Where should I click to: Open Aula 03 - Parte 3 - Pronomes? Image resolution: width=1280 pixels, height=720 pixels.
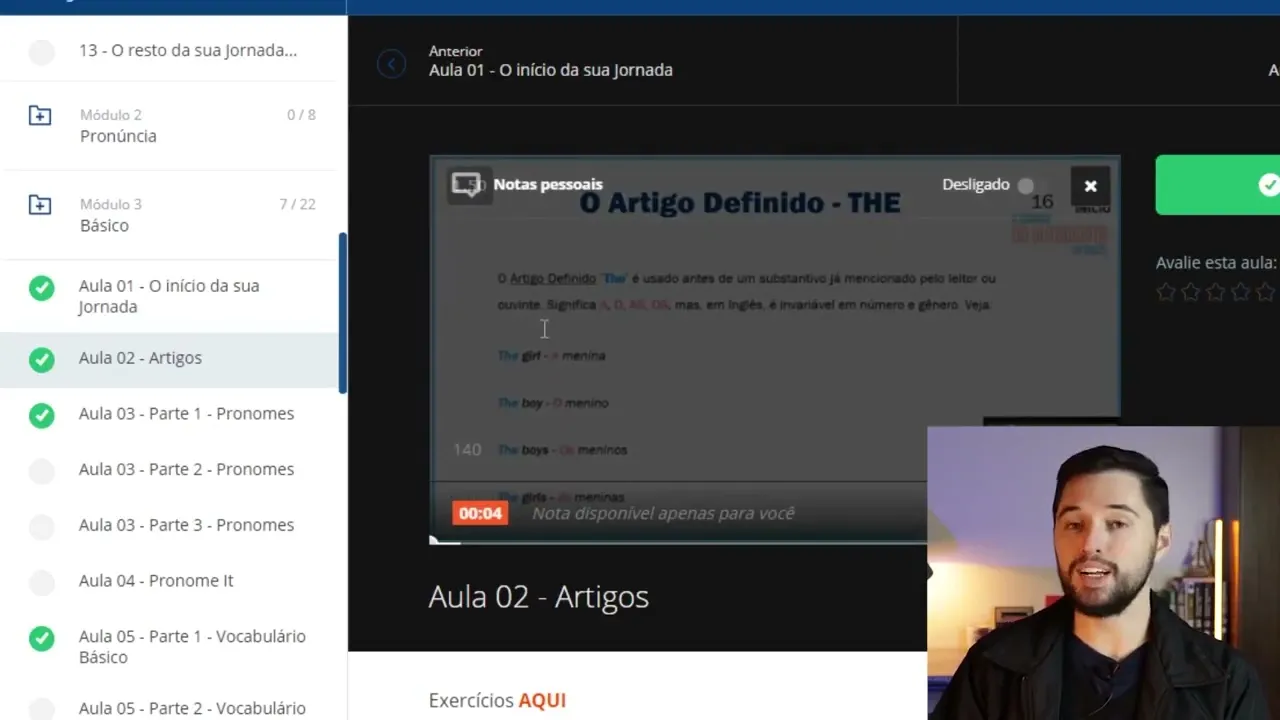click(186, 525)
